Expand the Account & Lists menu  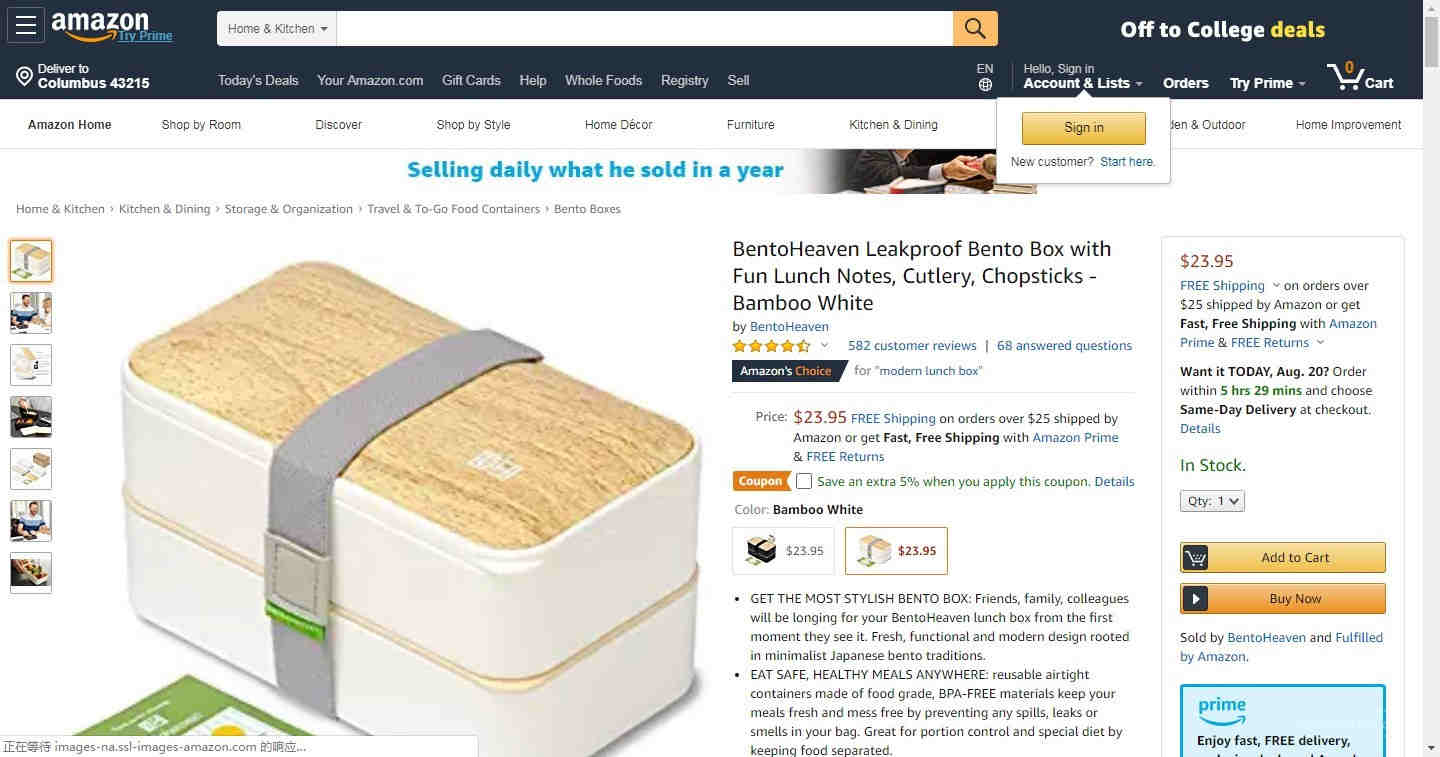pyautogui.click(x=1083, y=83)
